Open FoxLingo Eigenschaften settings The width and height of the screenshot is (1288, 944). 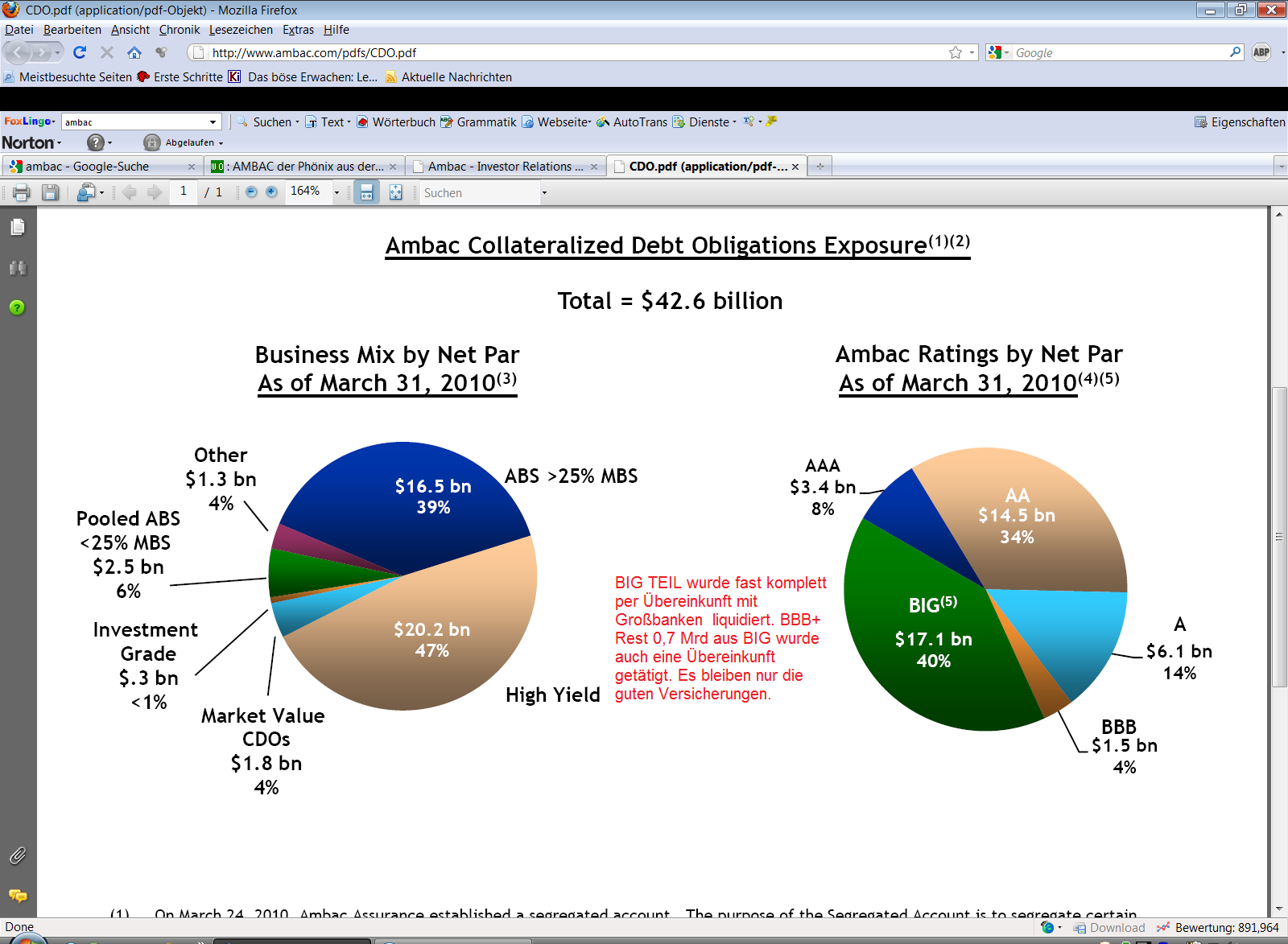click(1240, 122)
